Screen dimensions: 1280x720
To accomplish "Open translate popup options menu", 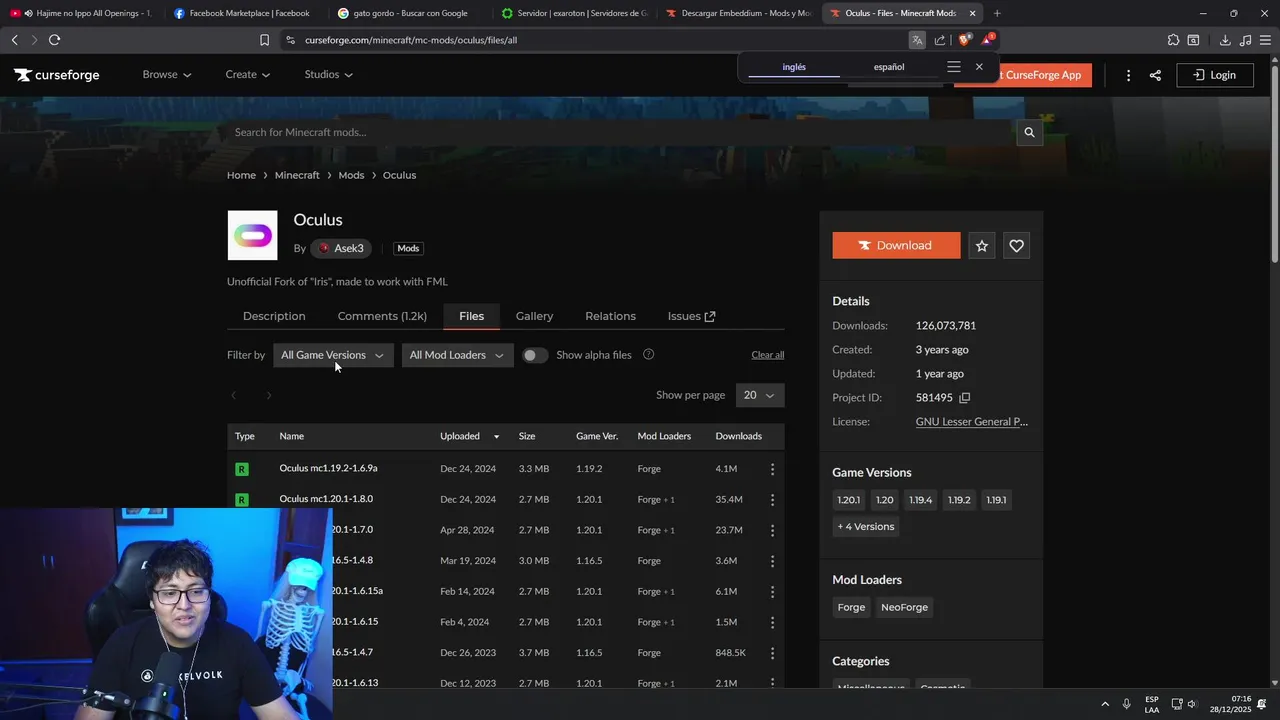I will (954, 67).
